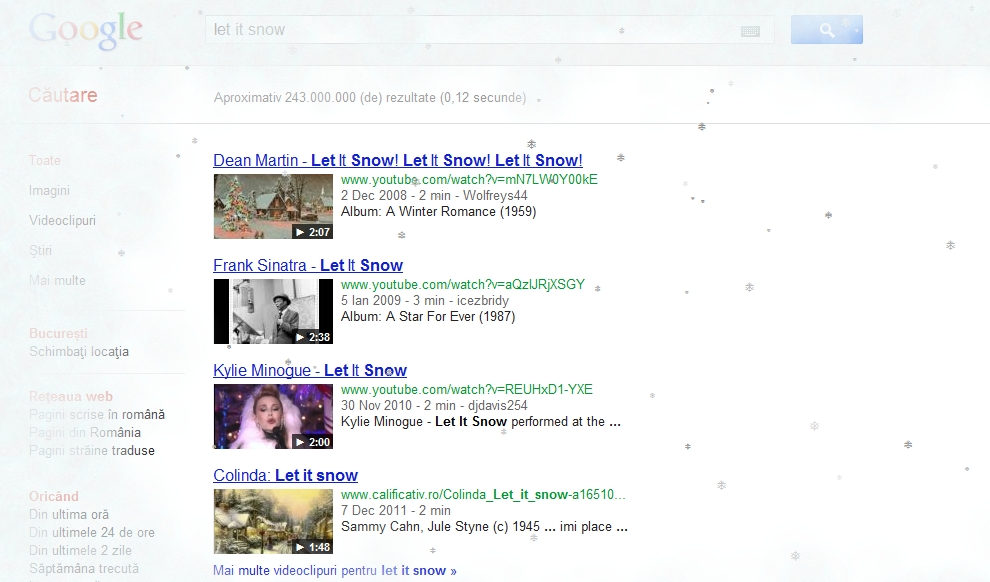Click 'Album: A Winter Romance (1959)' text
The width and height of the screenshot is (990, 582).
coord(439,211)
